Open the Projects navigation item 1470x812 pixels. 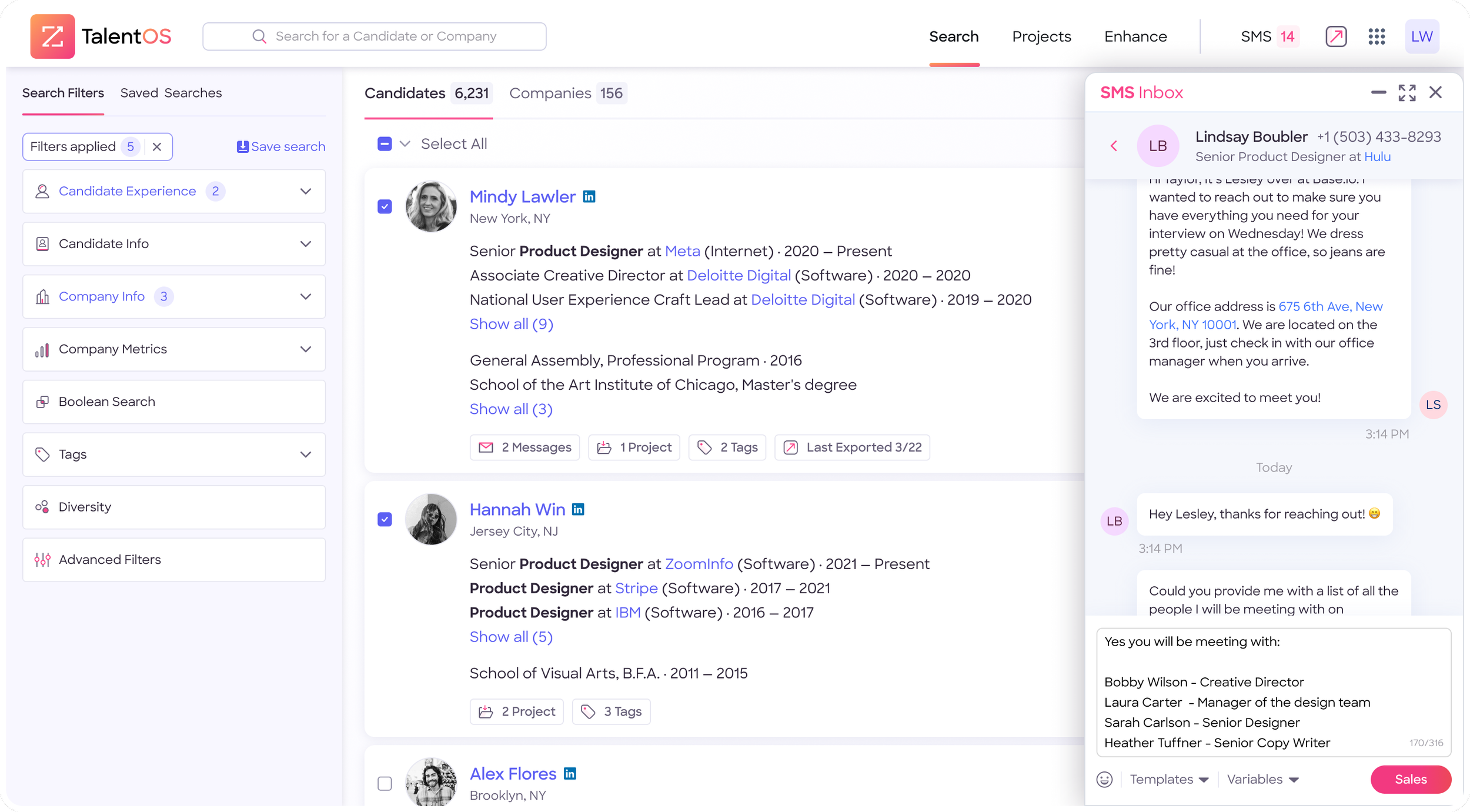[x=1041, y=36]
